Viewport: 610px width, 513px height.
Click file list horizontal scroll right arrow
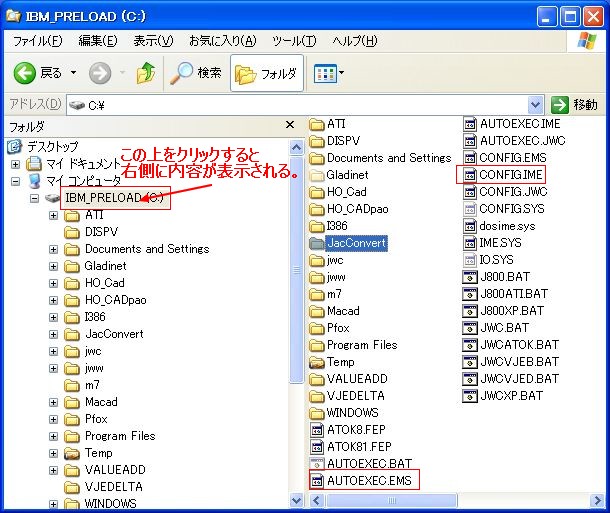(x=598, y=500)
